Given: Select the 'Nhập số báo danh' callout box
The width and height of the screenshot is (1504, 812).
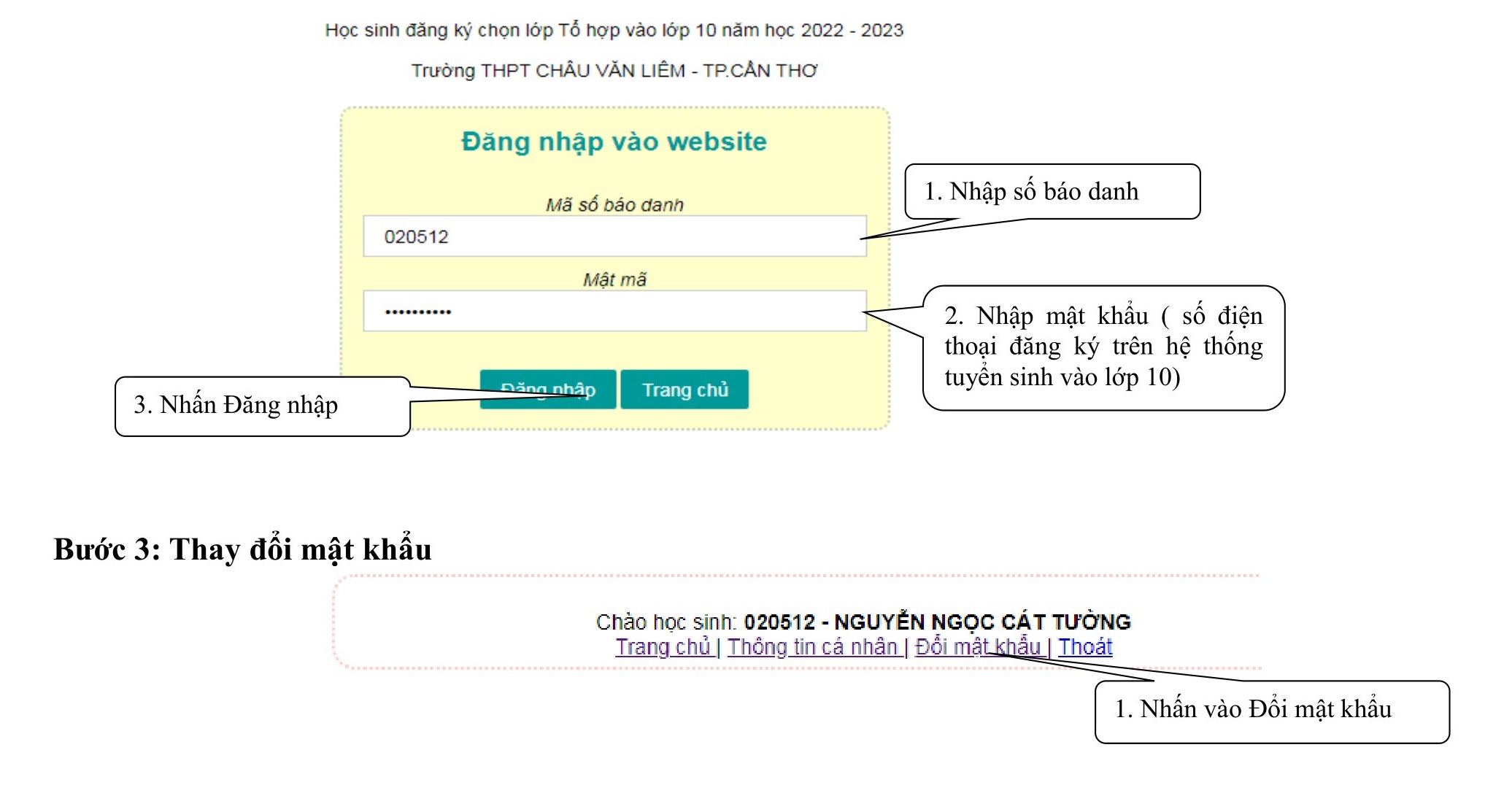Looking at the screenshot, I should [1052, 192].
